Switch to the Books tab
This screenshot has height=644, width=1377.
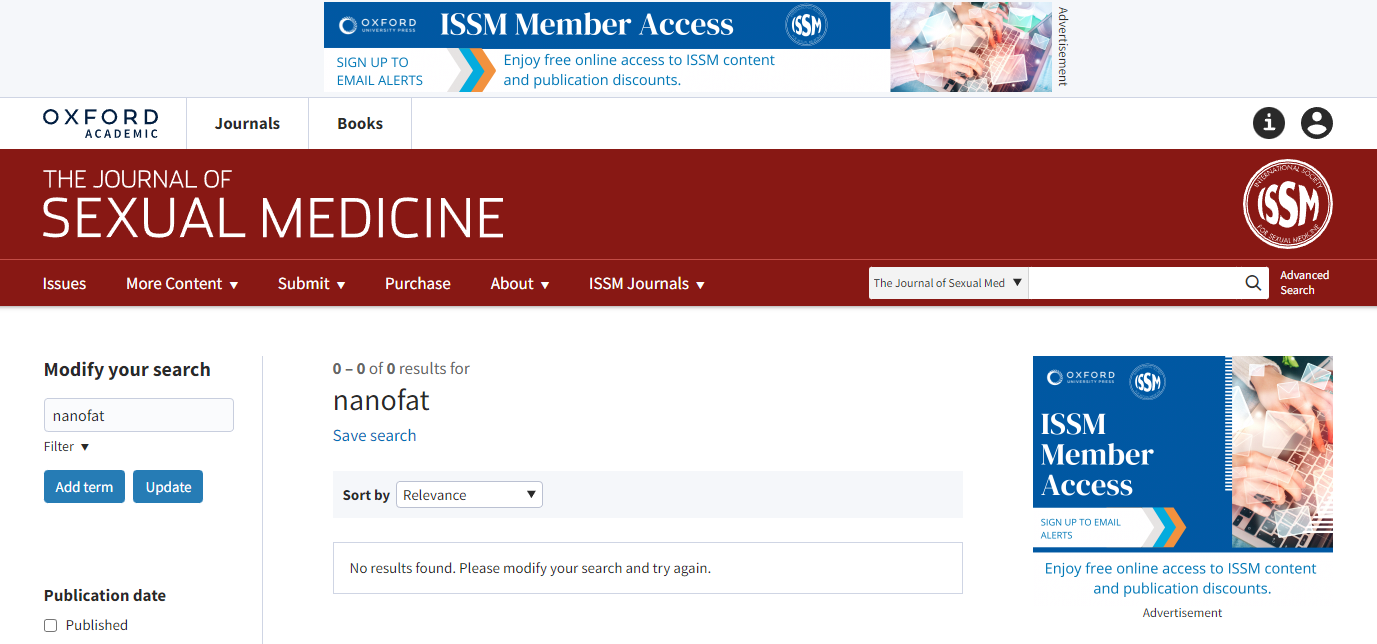coord(360,124)
